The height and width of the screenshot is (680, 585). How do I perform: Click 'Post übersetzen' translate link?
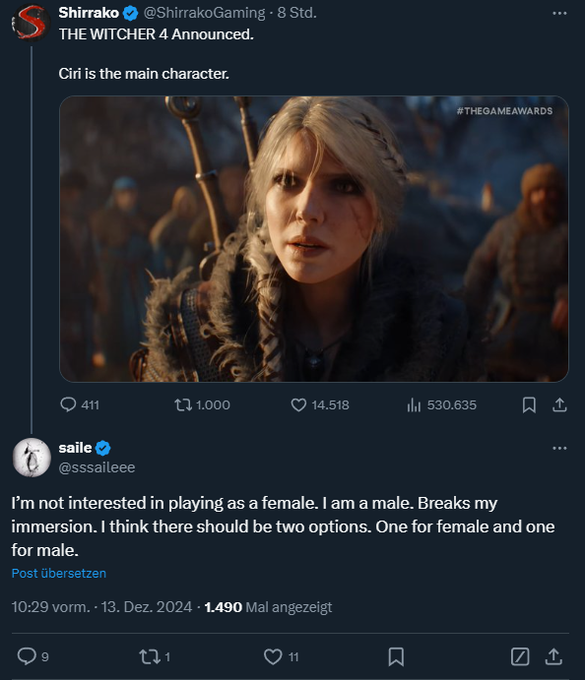[x=59, y=573]
